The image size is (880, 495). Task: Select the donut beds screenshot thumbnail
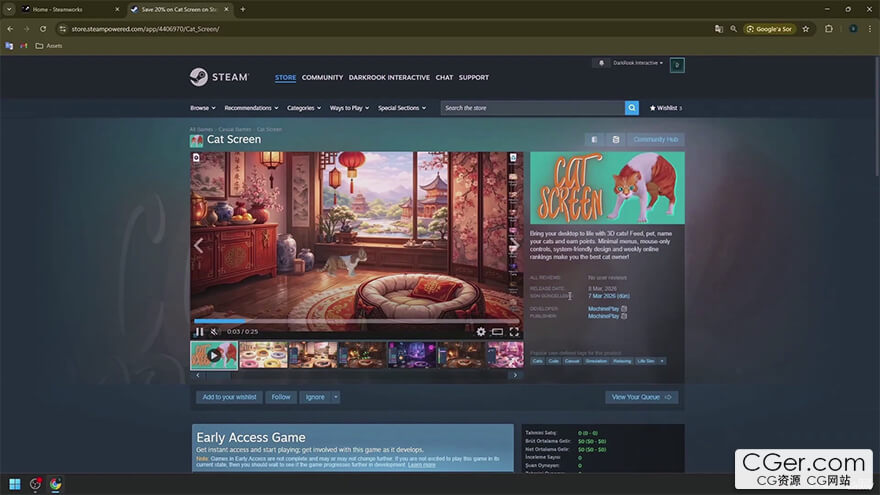point(263,355)
